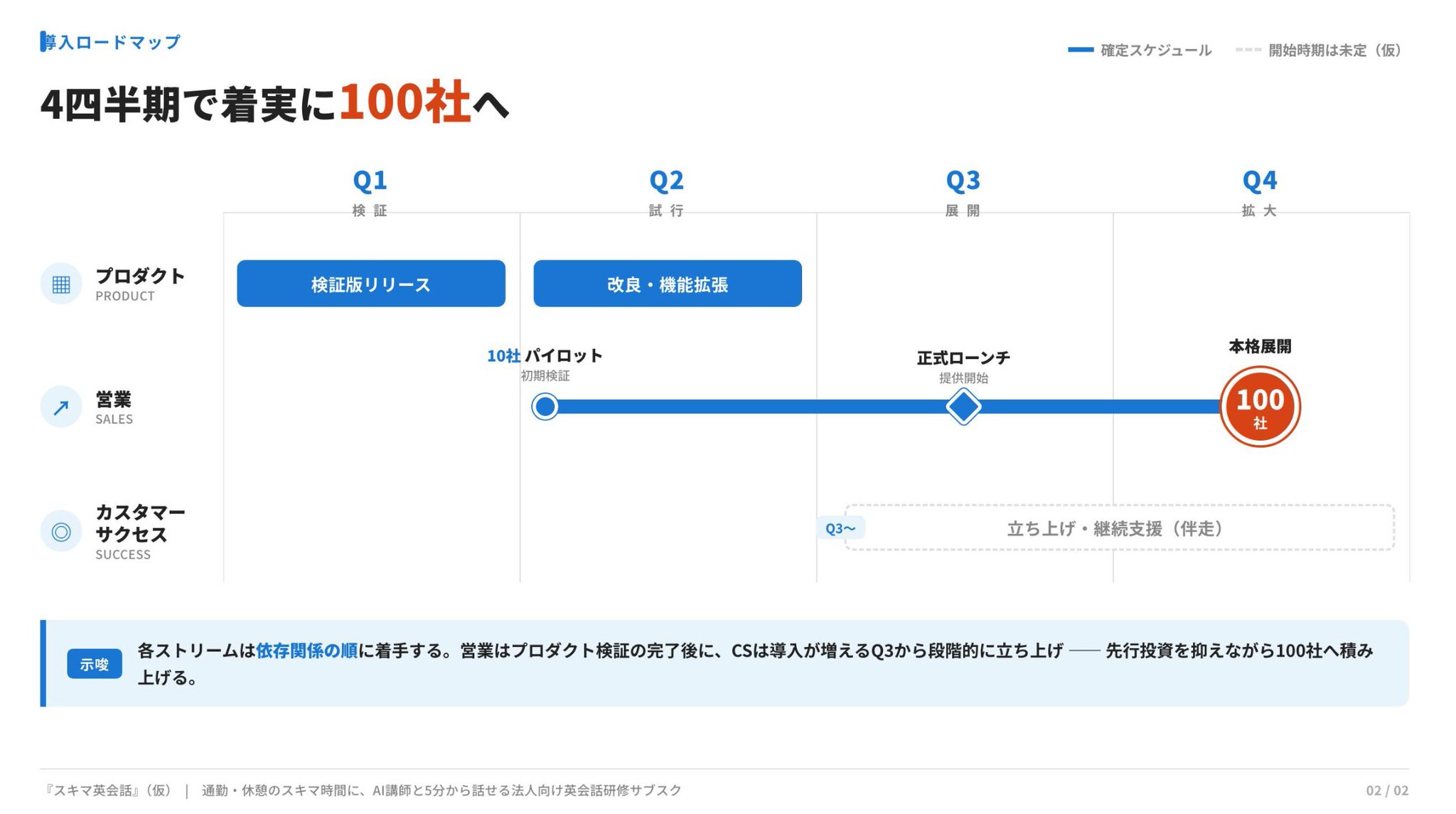Click the 10社 pilot circle marker
Image resolution: width=1456 pixels, height=814 pixels.
click(545, 407)
